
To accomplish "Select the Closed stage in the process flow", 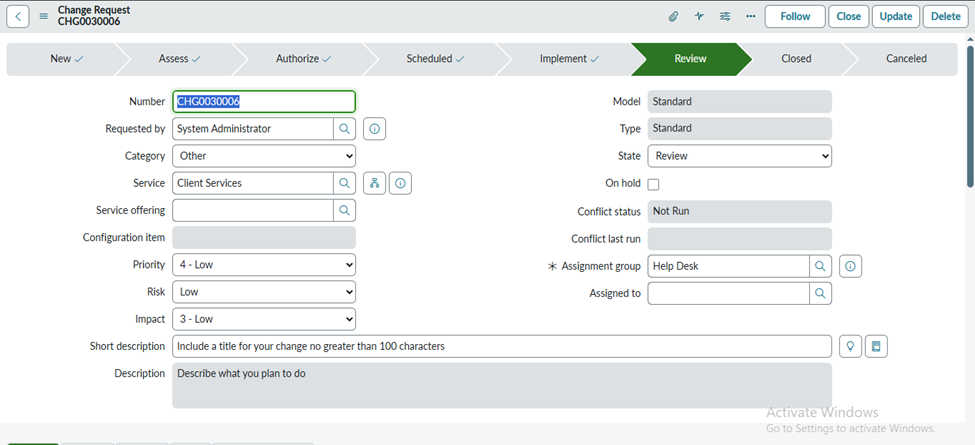I will pyautogui.click(x=796, y=59).
